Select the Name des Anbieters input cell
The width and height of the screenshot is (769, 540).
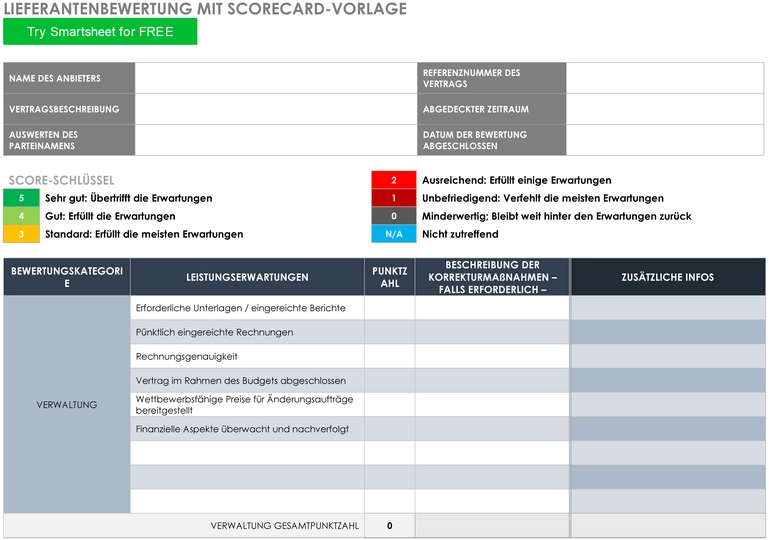pyautogui.click(x=276, y=78)
